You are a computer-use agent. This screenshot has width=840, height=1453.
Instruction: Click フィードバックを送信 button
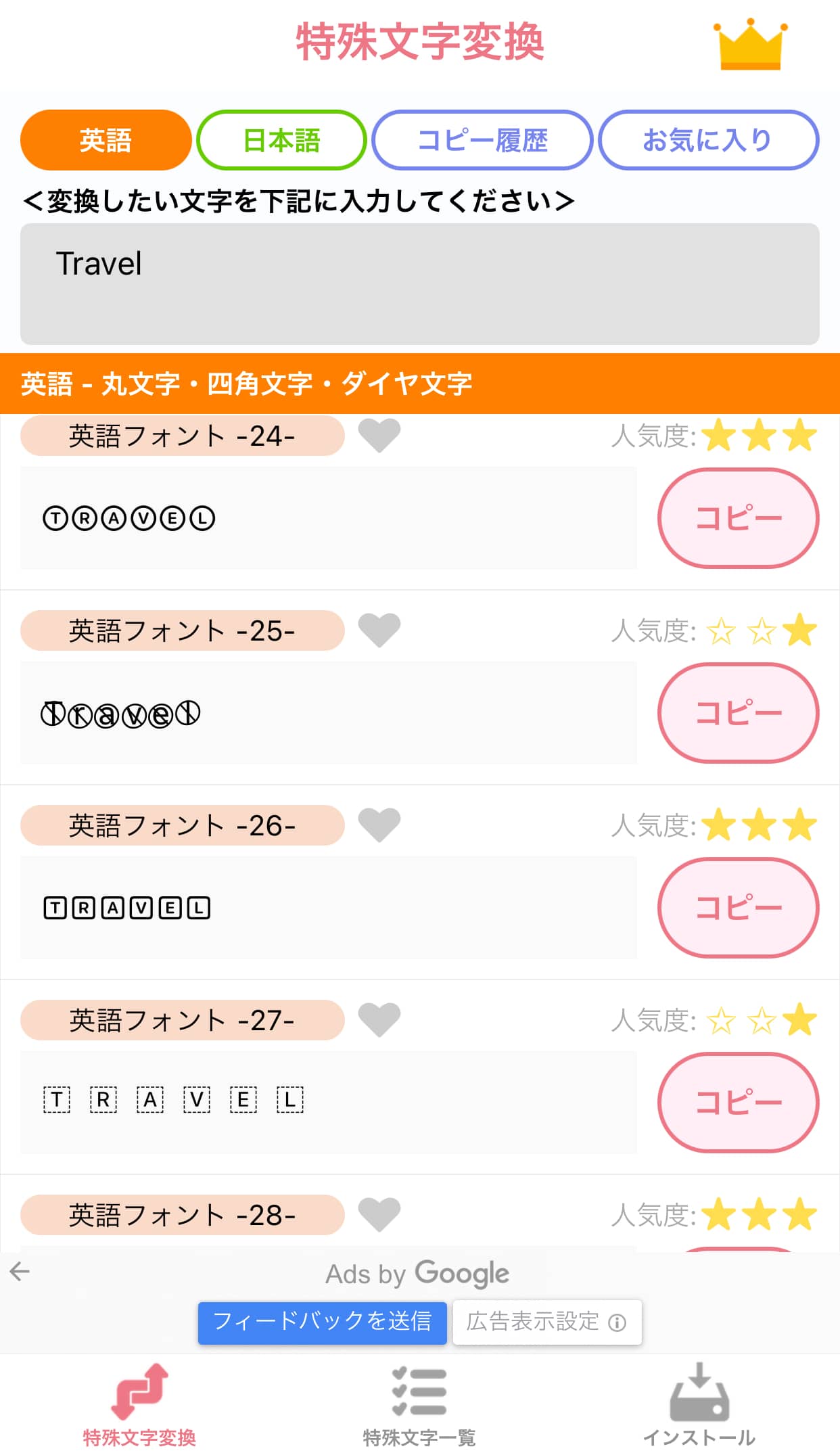(x=322, y=1322)
